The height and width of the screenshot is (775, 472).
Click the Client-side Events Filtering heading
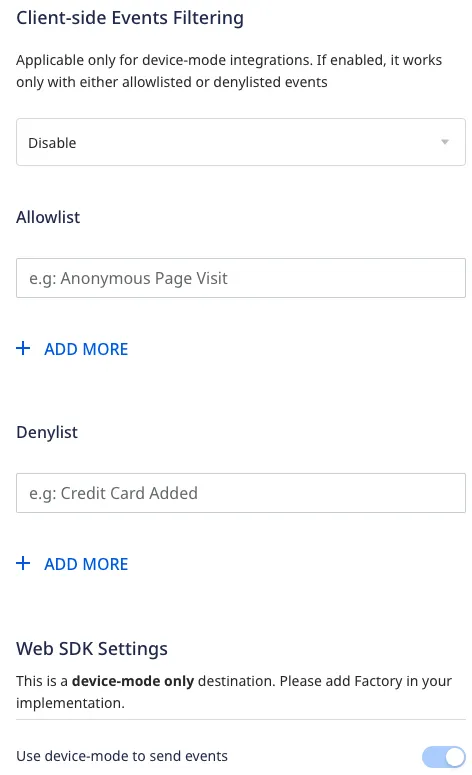[129, 18]
